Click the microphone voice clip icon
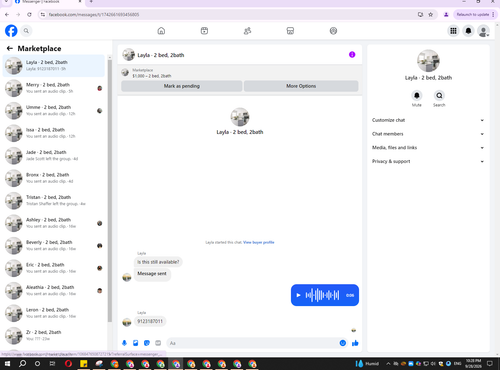The height and width of the screenshot is (370, 500). click(124, 343)
